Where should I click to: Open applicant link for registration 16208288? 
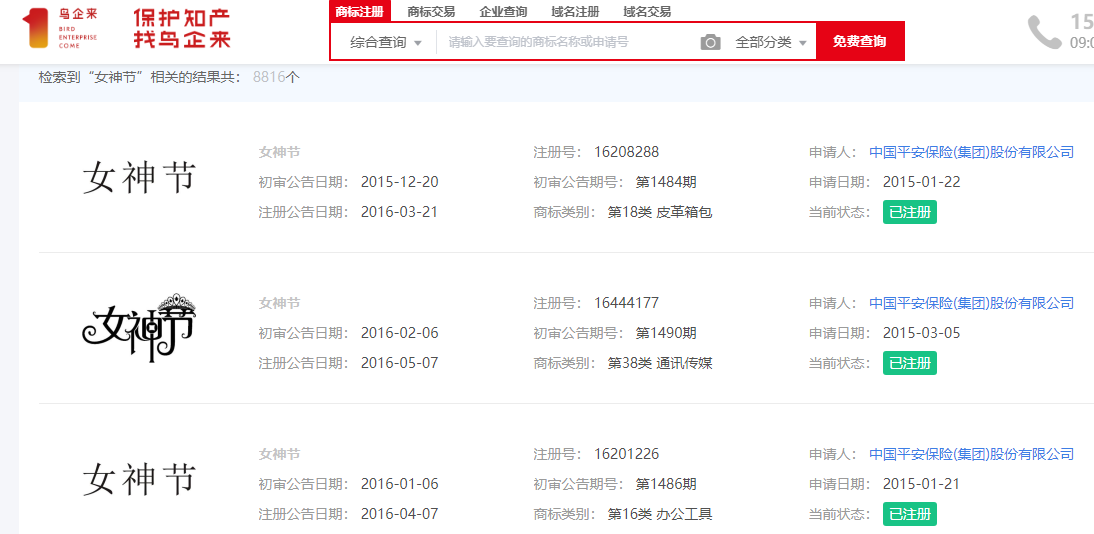[971, 152]
